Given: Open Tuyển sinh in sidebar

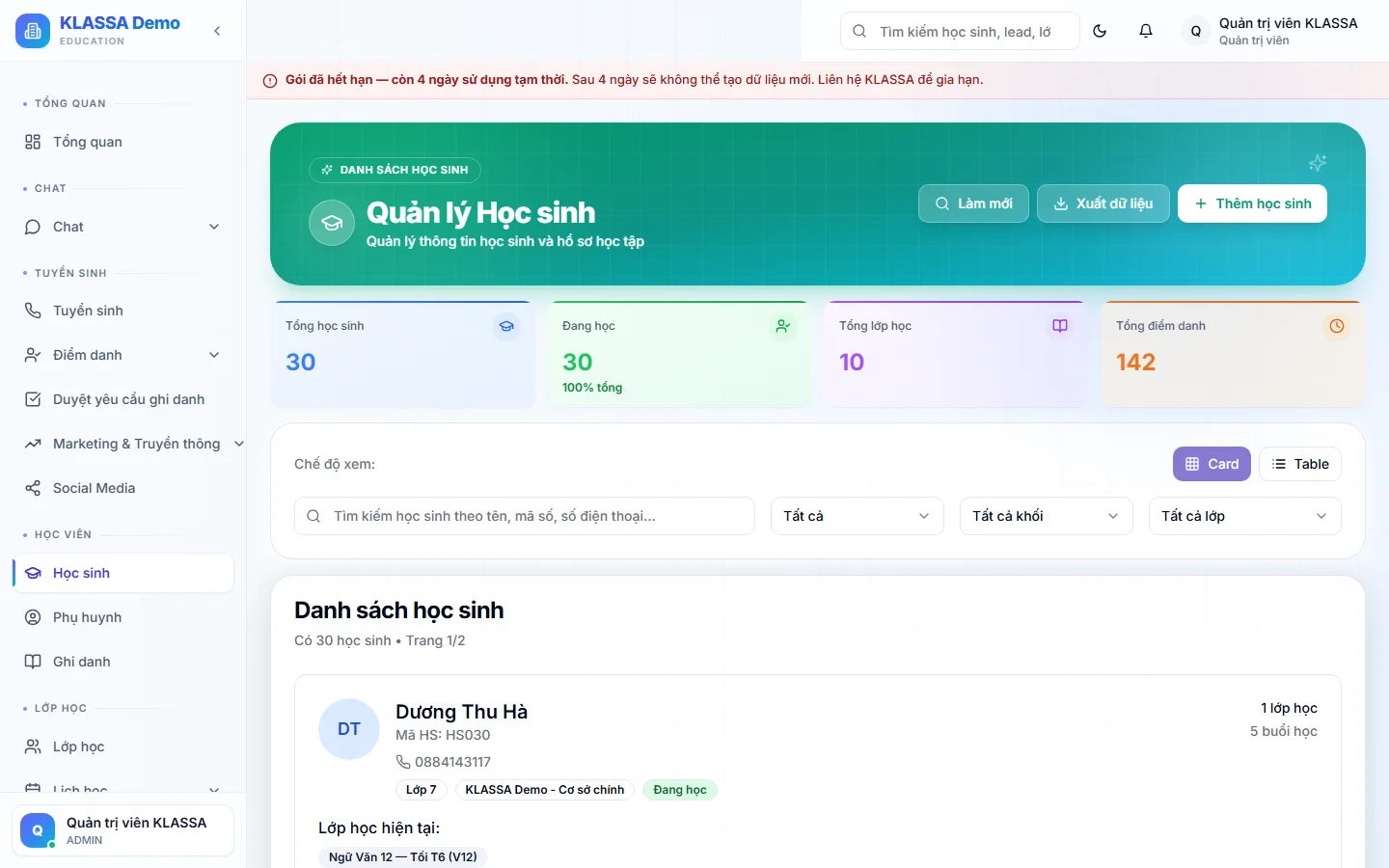Looking at the screenshot, I should pos(123,311).
